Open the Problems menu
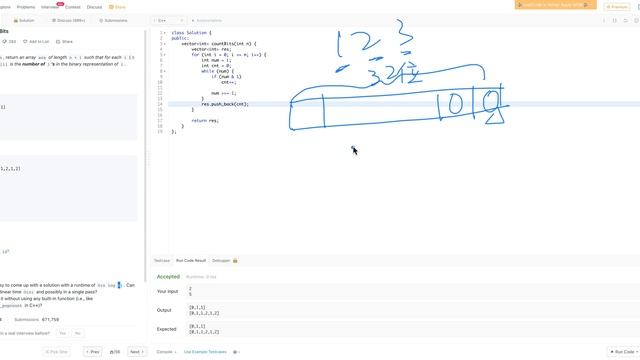 26,7
